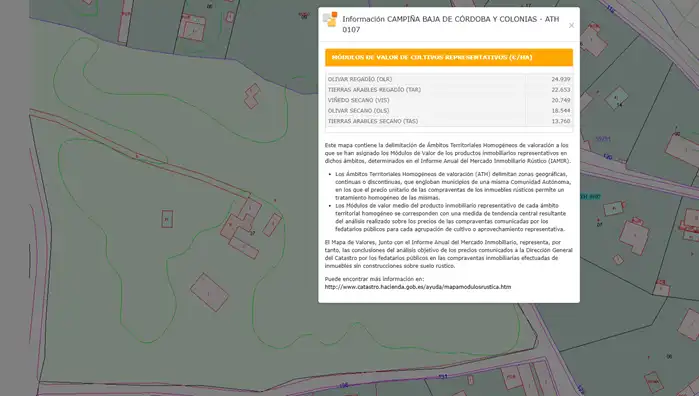Image resolution: width=699 pixels, height=396 pixels.
Task: Select the 'TIERRAS ARABLES REGADÍO (TAR)' row label
Action: point(374,90)
